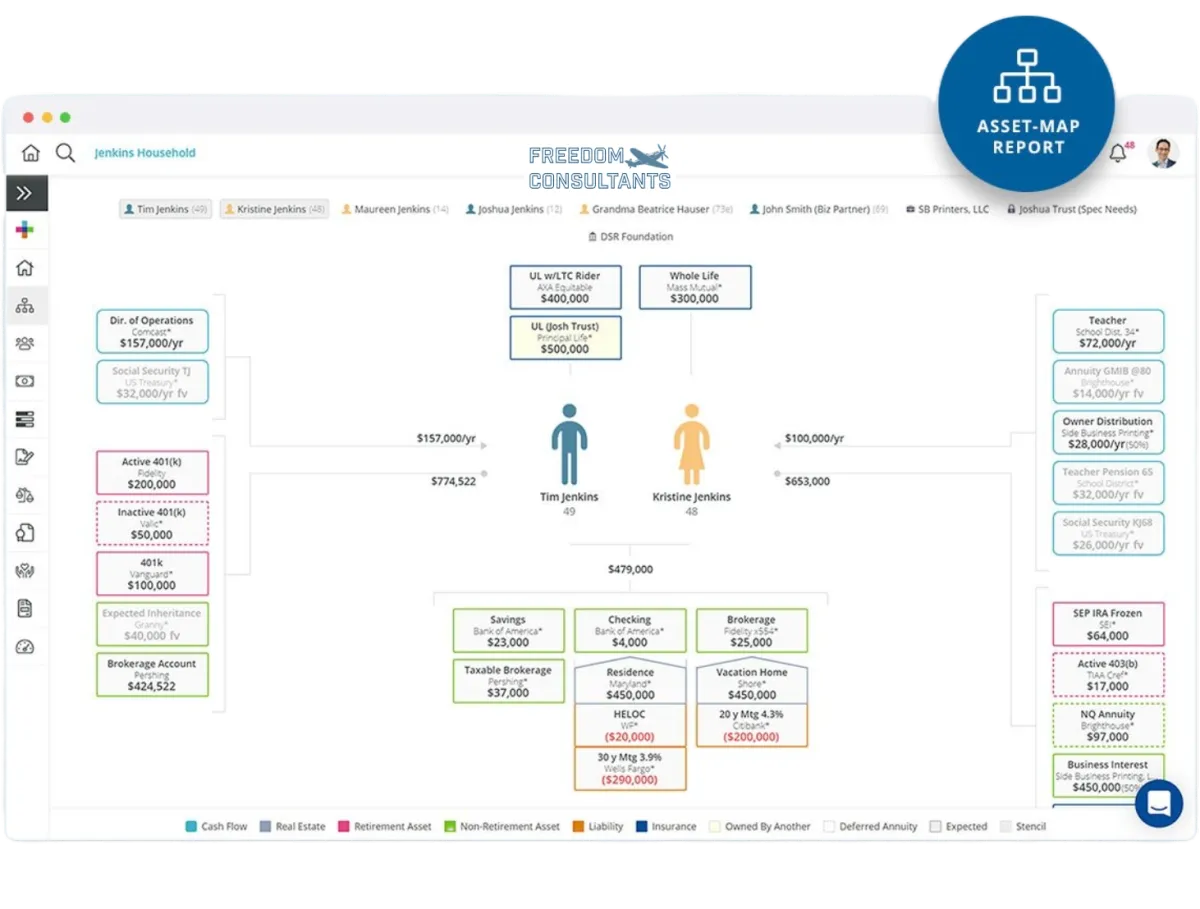Click the Non-Retirement Asset legend swatch
The height and width of the screenshot is (909, 1200).
450,827
